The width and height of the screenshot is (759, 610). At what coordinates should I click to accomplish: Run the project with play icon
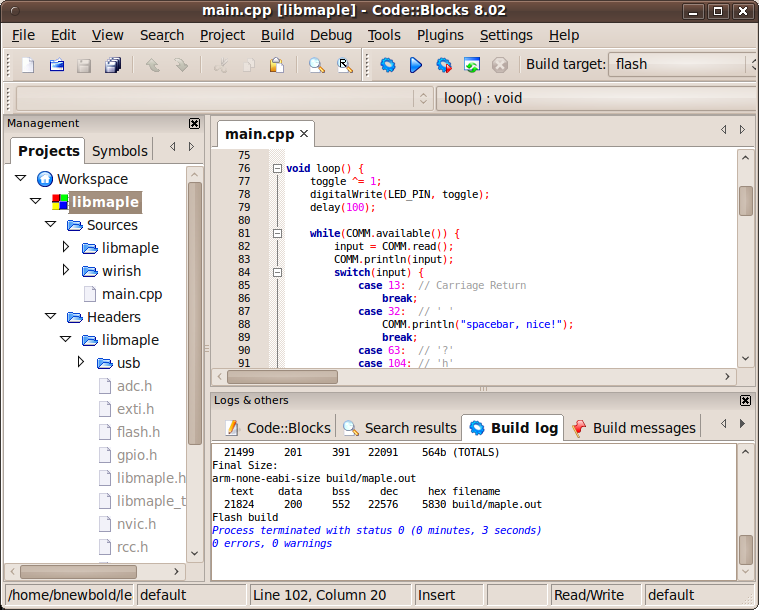coord(416,65)
